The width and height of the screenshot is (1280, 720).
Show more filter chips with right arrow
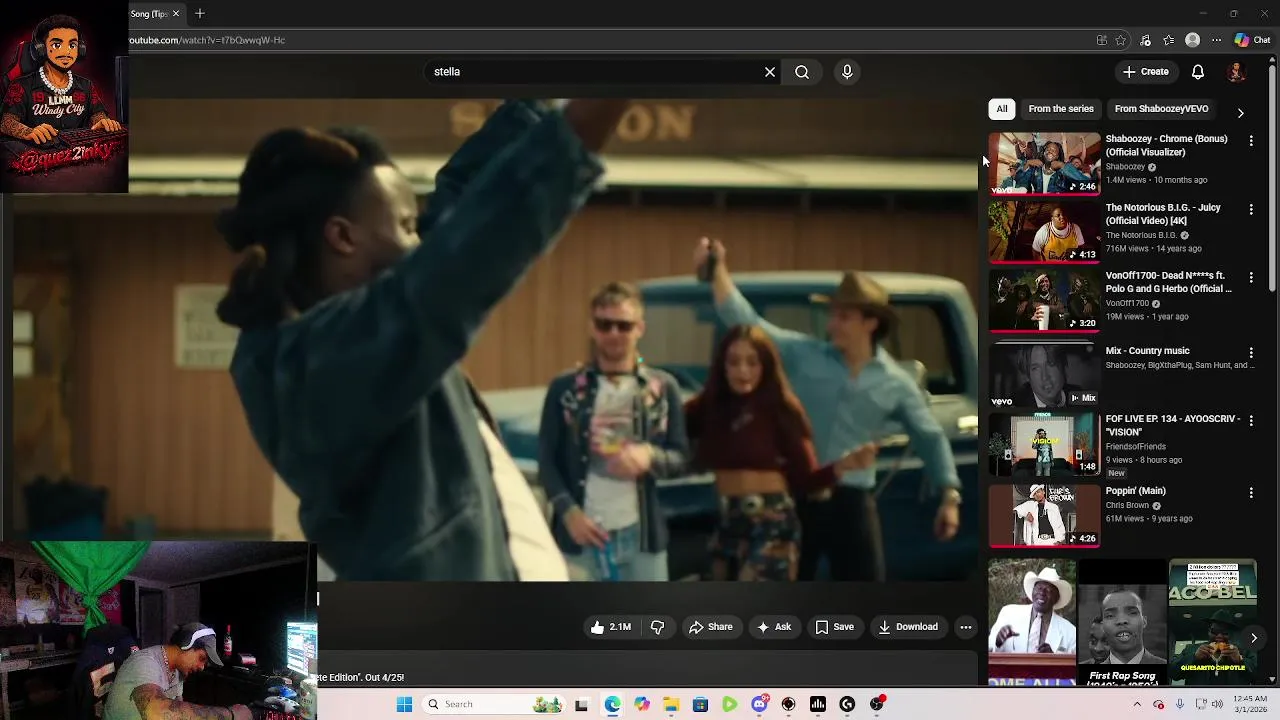1241,113
